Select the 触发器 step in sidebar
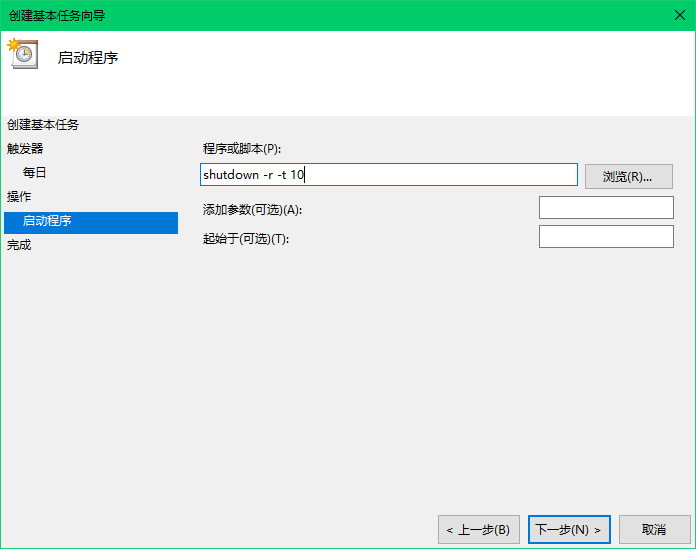The height and width of the screenshot is (549, 696). pyautogui.click(x=25, y=149)
